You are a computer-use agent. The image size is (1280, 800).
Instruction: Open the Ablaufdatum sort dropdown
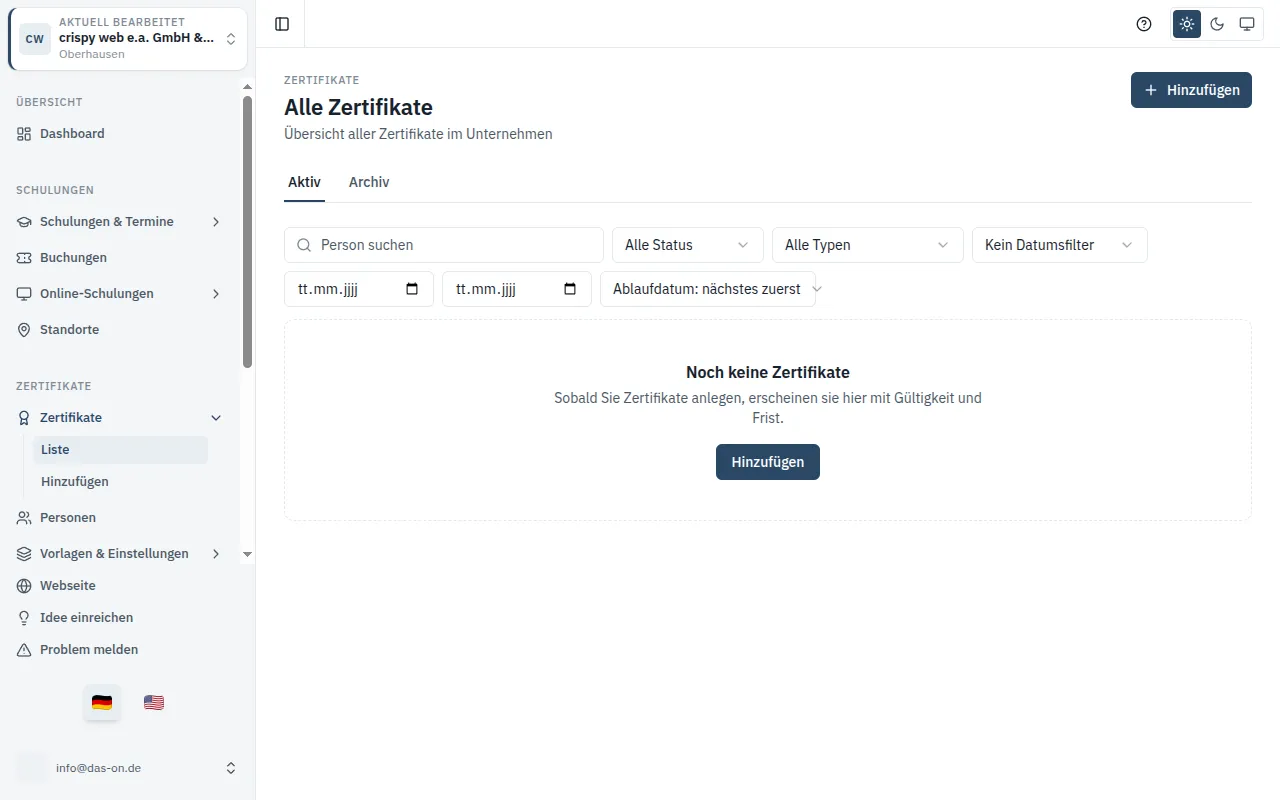tap(708, 289)
